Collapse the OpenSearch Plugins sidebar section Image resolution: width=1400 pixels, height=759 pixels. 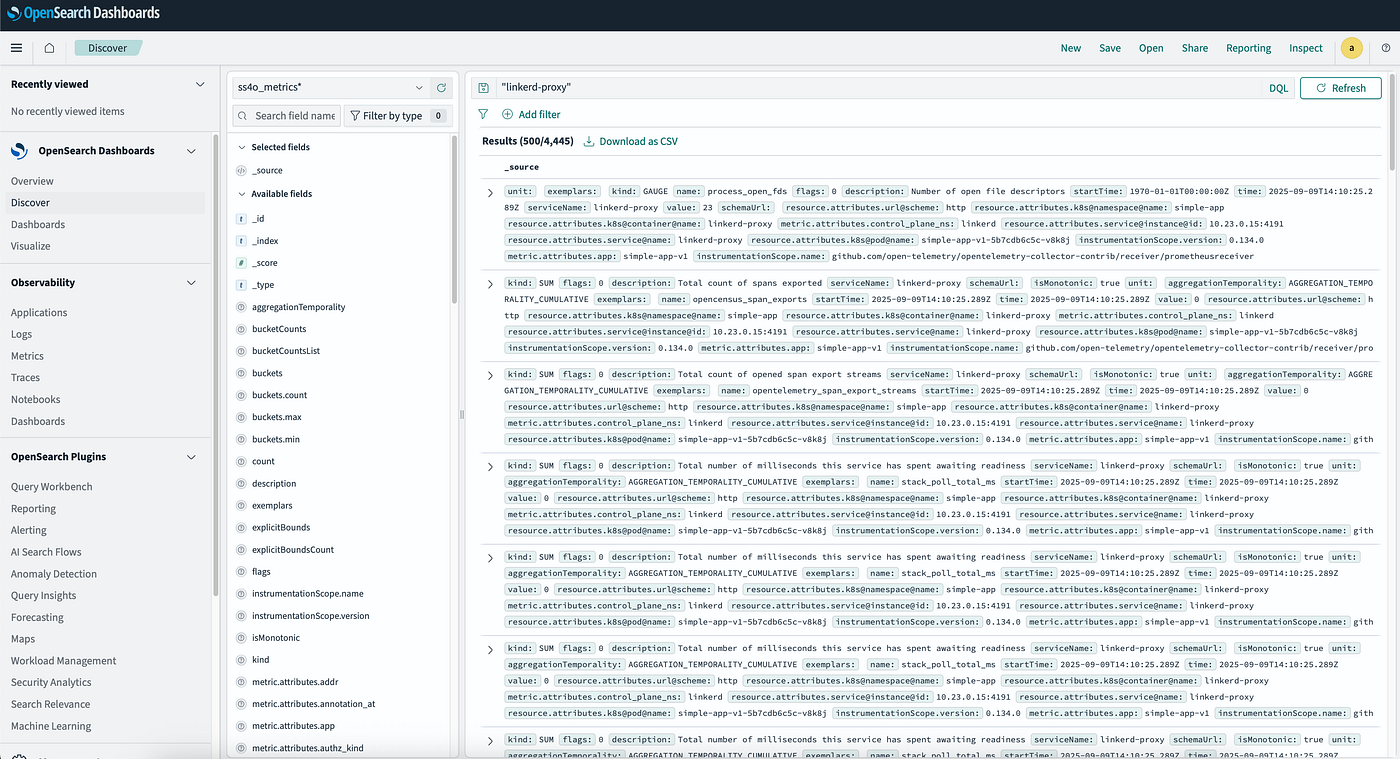(x=192, y=457)
